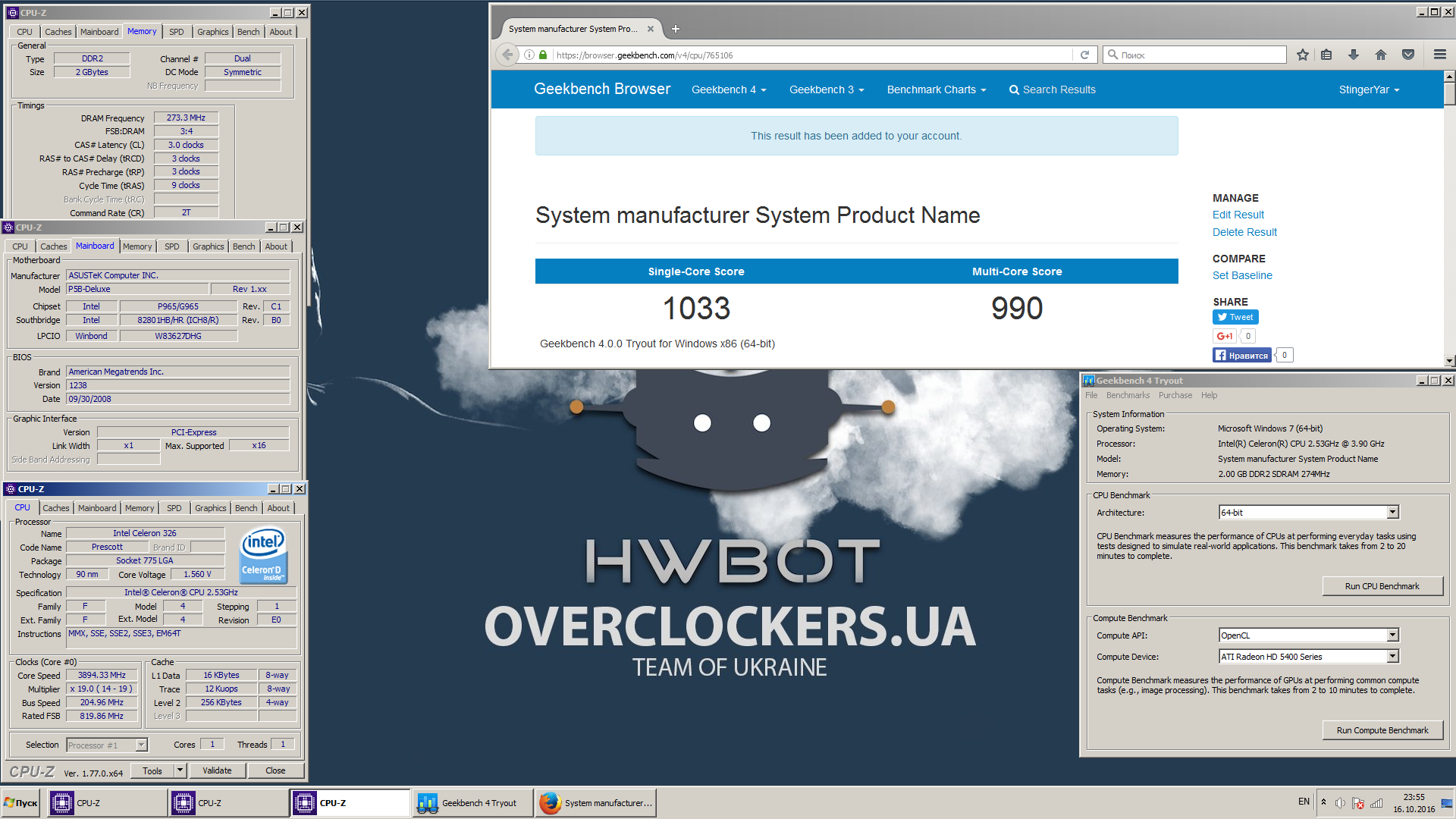Click the browser URL address field

[811, 55]
